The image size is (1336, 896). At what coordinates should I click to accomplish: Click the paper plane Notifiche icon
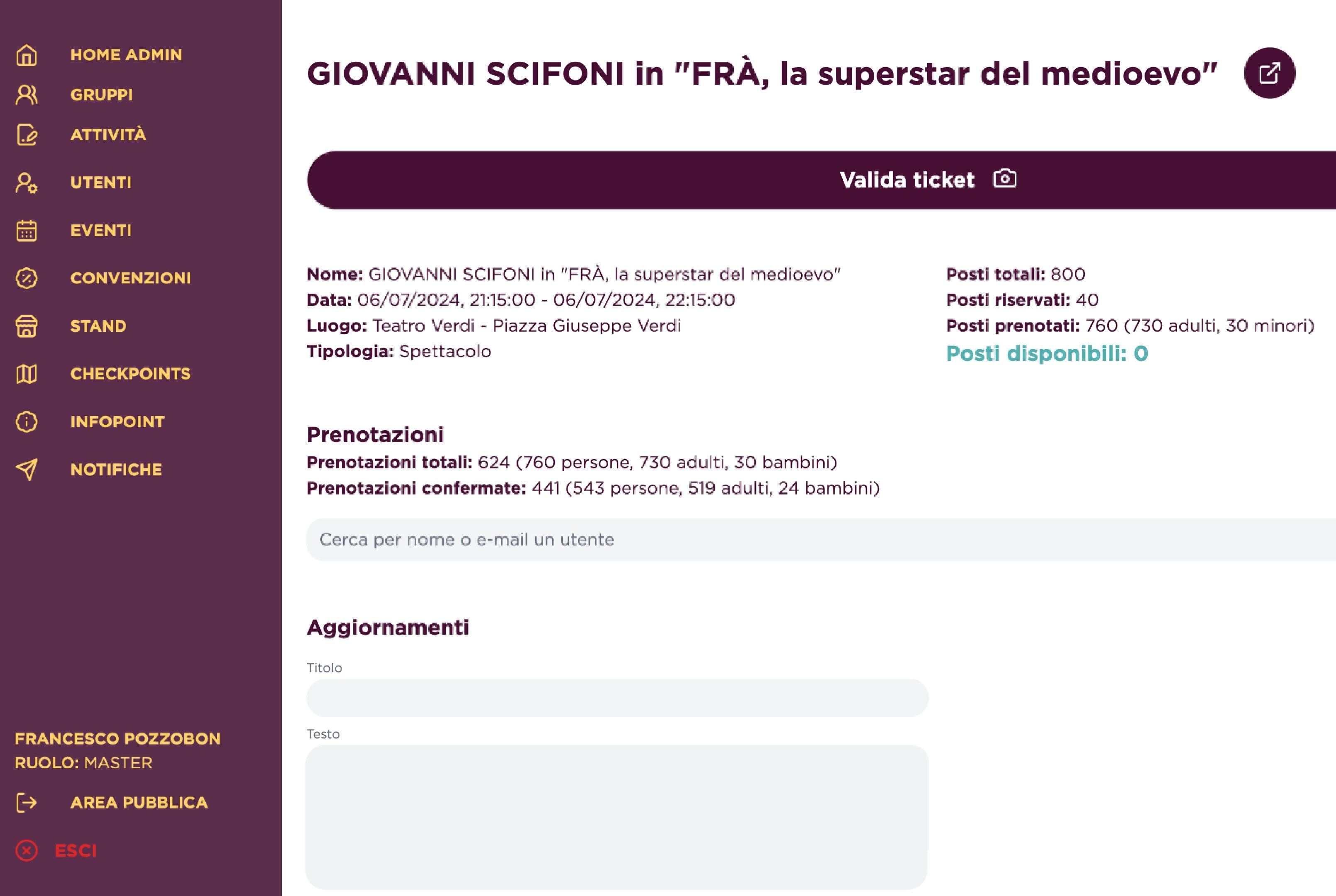pos(26,469)
